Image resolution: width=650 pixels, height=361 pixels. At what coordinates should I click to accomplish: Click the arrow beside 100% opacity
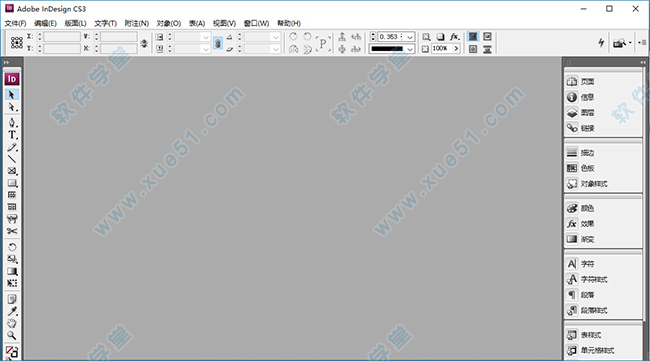click(x=456, y=48)
